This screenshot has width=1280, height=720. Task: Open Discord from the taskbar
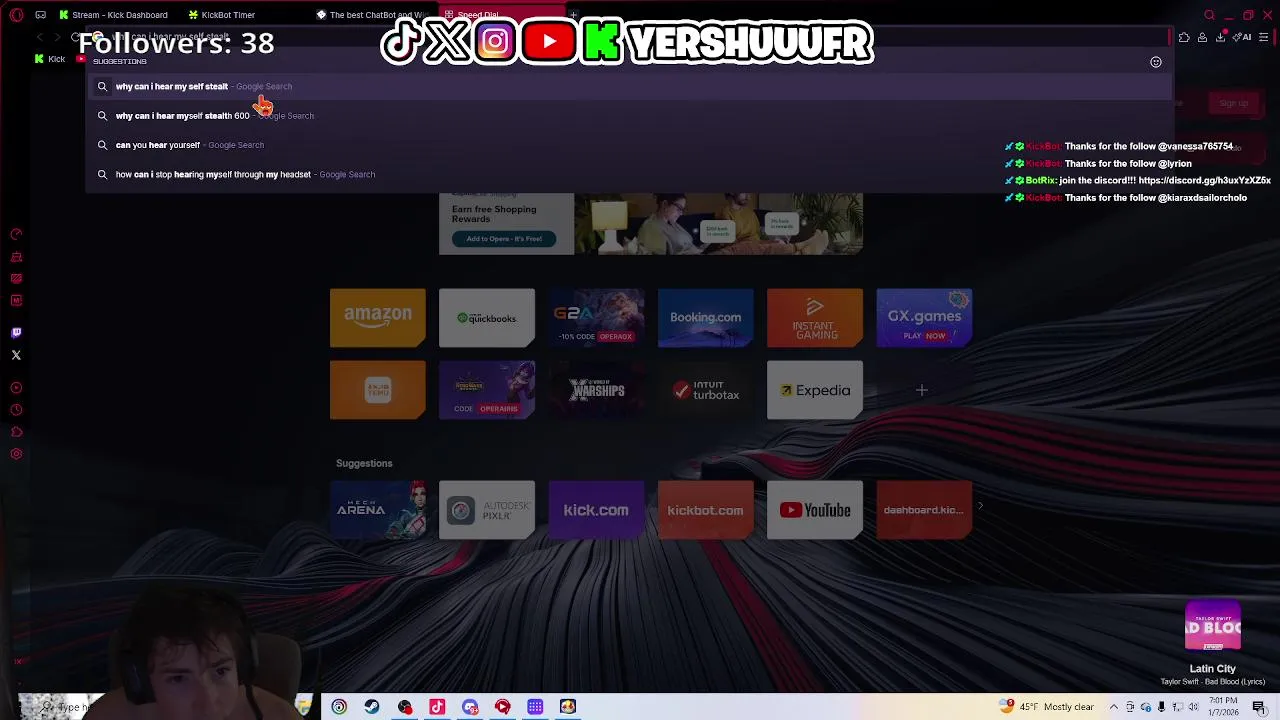(x=470, y=707)
